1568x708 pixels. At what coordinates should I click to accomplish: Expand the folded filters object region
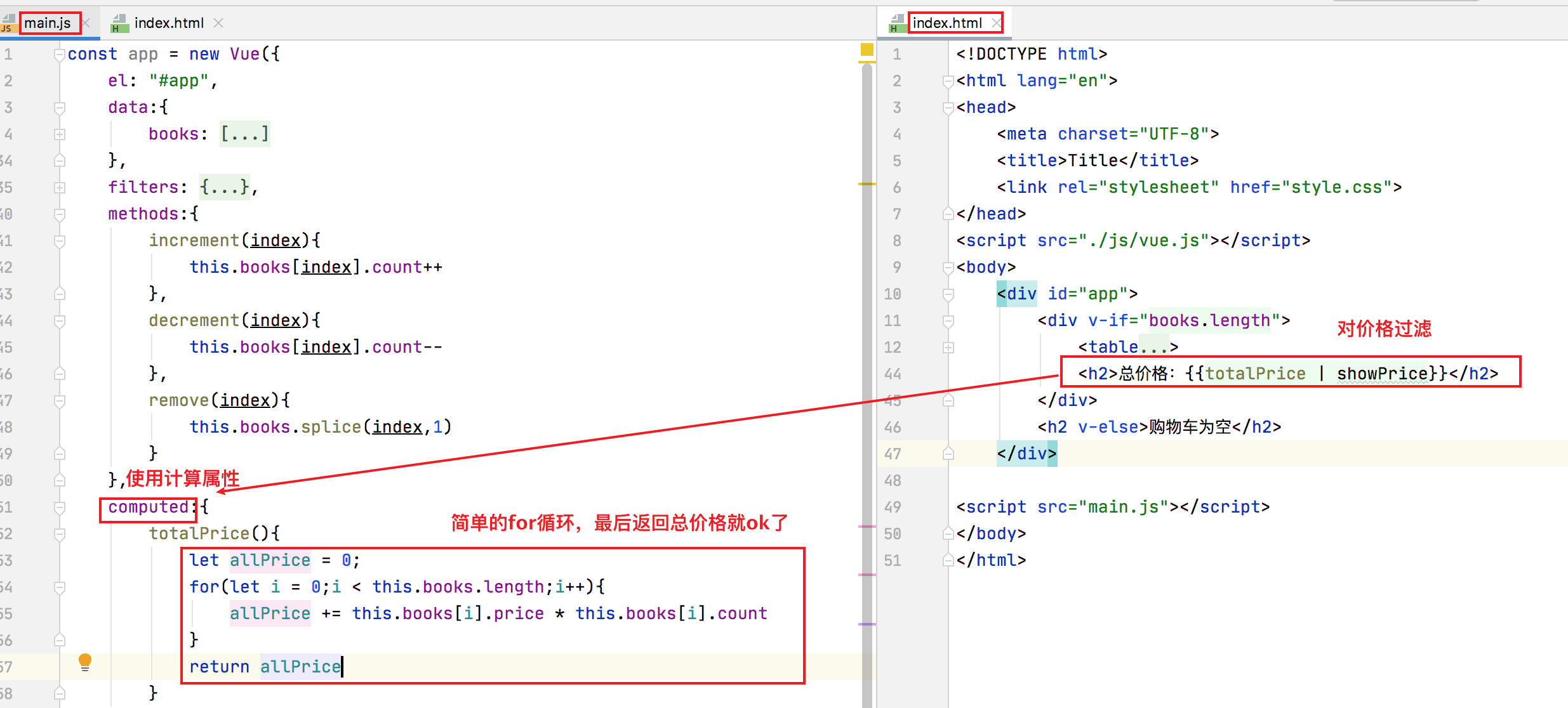tap(60, 187)
